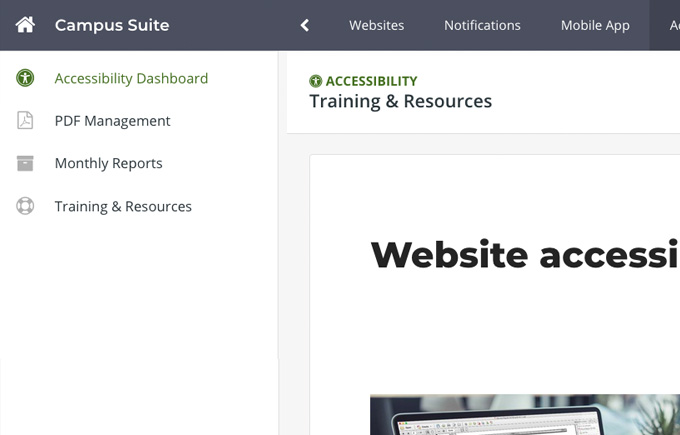This screenshot has width=680, height=435.
Task: Click the lifebuoy Training & Resources icon
Action: (x=25, y=206)
